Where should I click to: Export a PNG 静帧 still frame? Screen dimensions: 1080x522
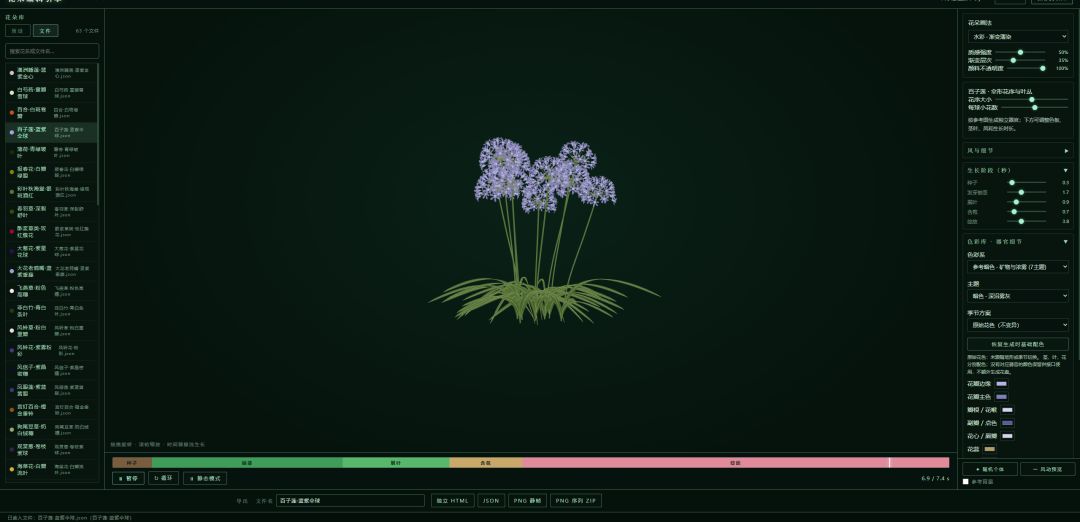tap(528, 501)
